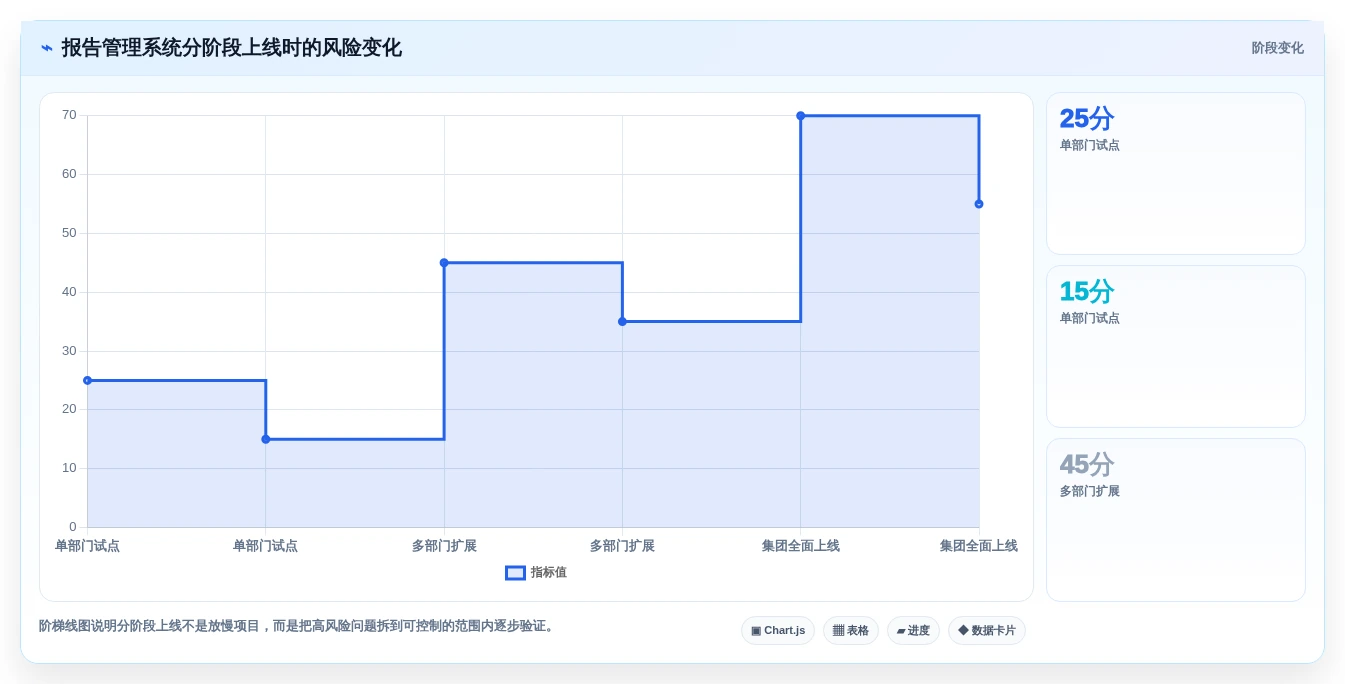Click the 15分 data card value
Viewport: 1345px width, 684px height.
pos(1087,292)
